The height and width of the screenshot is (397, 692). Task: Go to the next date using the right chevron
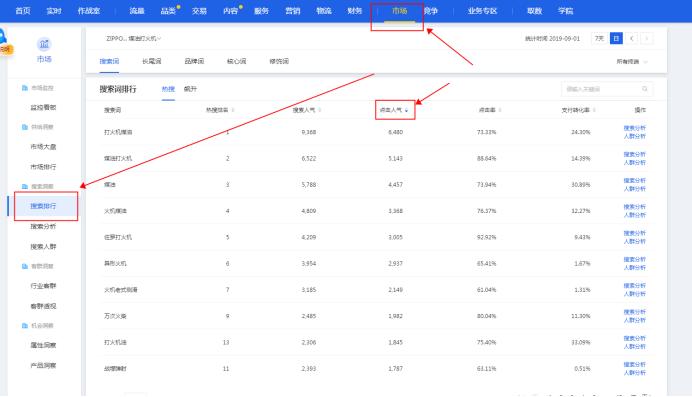tap(647, 39)
